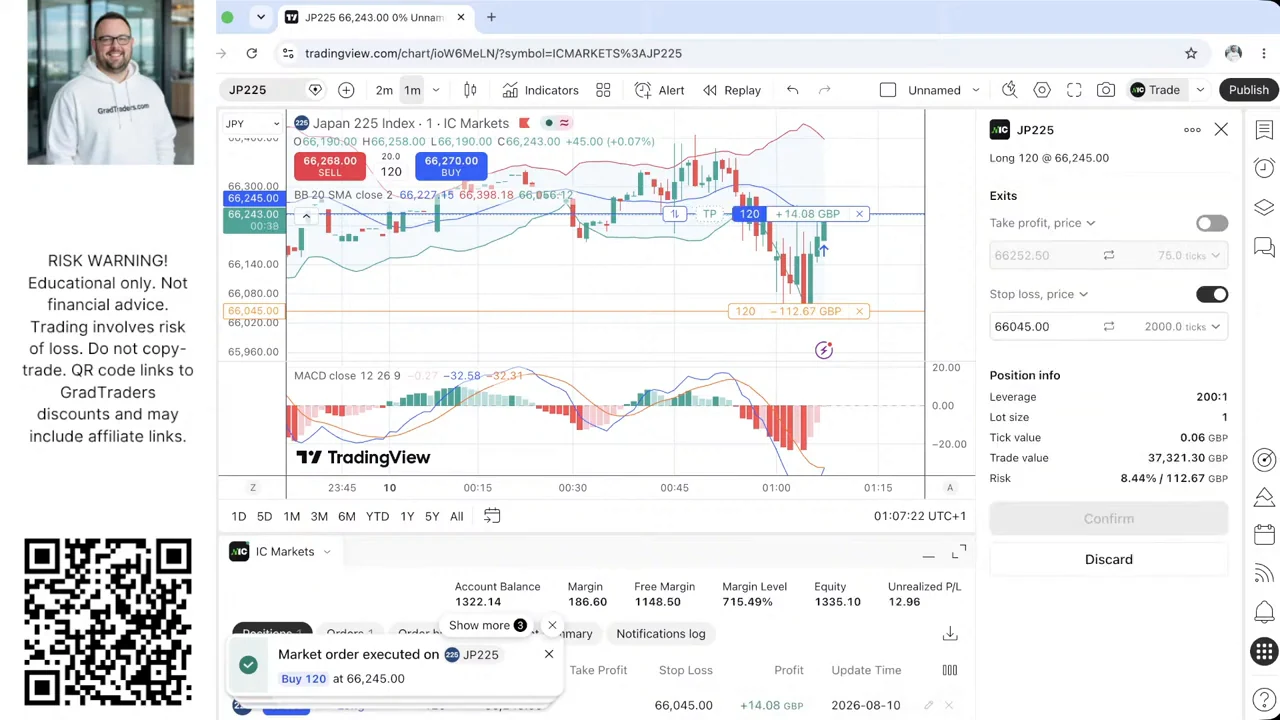Toggle the layout checkbox next to Unnamed
Image resolution: width=1280 pixels, height=720 pixels.
(888, 90)
